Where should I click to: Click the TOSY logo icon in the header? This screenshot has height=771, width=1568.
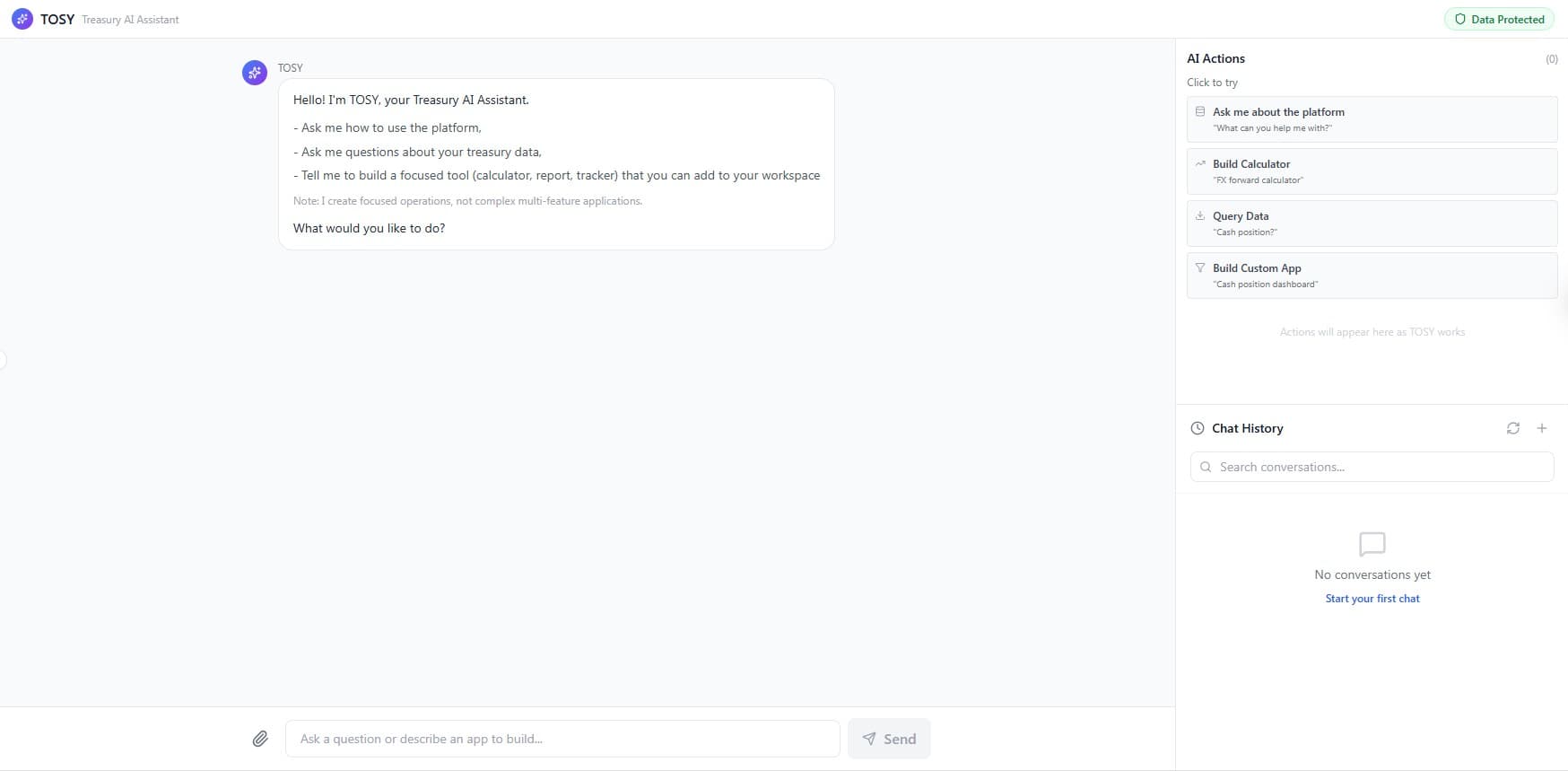(x=22, y=18)
